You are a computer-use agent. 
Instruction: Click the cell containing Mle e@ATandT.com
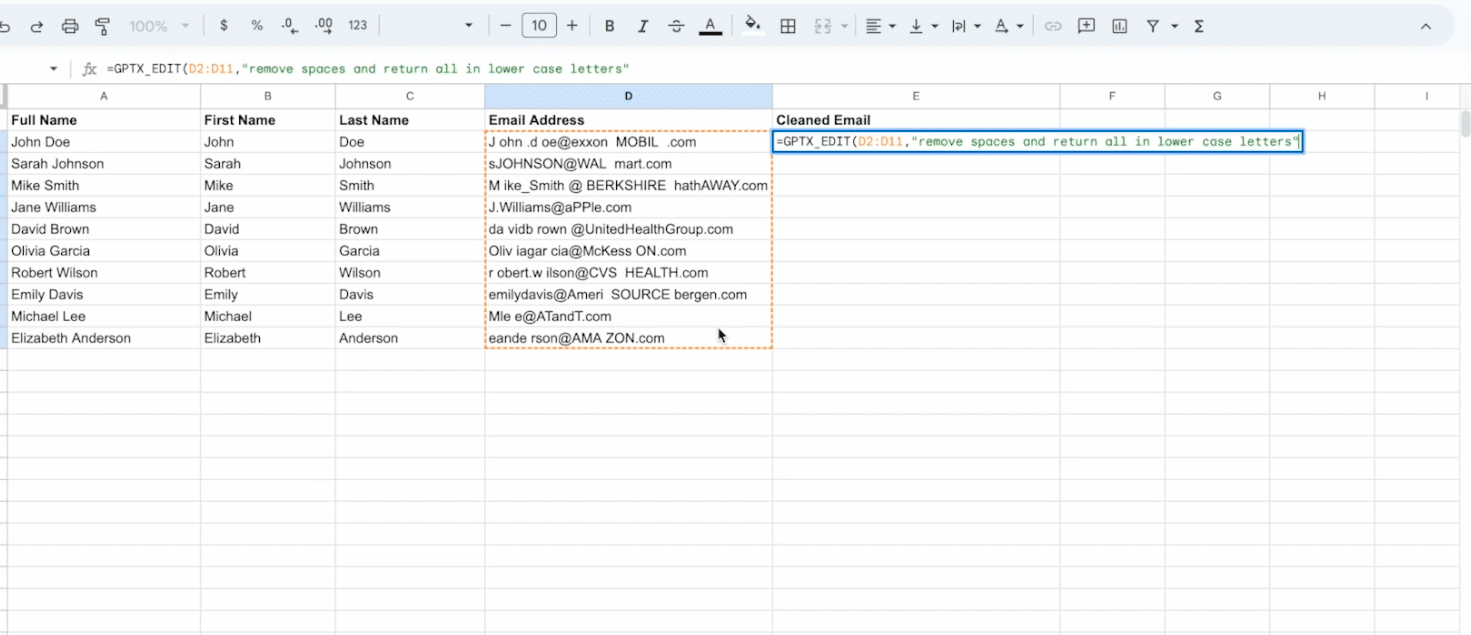(628, 316)
